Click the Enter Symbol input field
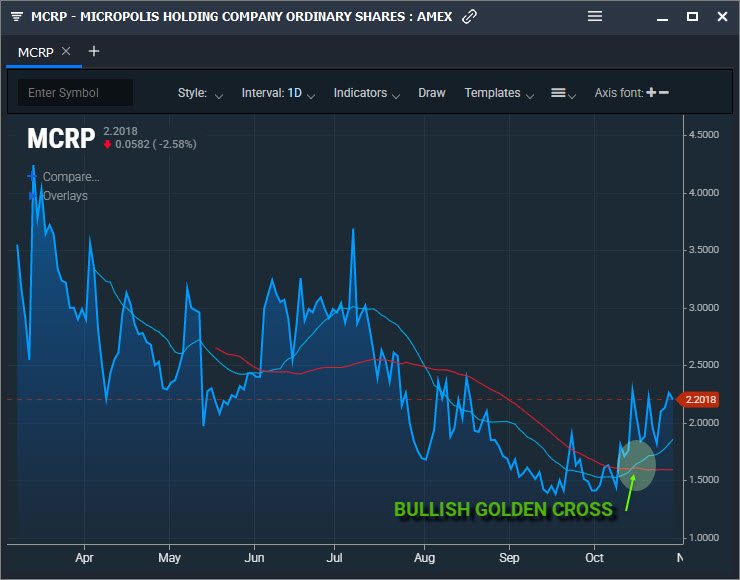This screenshot has width=740, height=580. 75,93
